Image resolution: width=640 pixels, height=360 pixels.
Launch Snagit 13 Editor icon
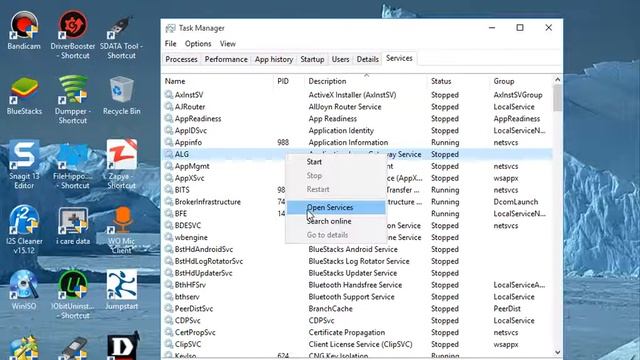coord(24,164)
